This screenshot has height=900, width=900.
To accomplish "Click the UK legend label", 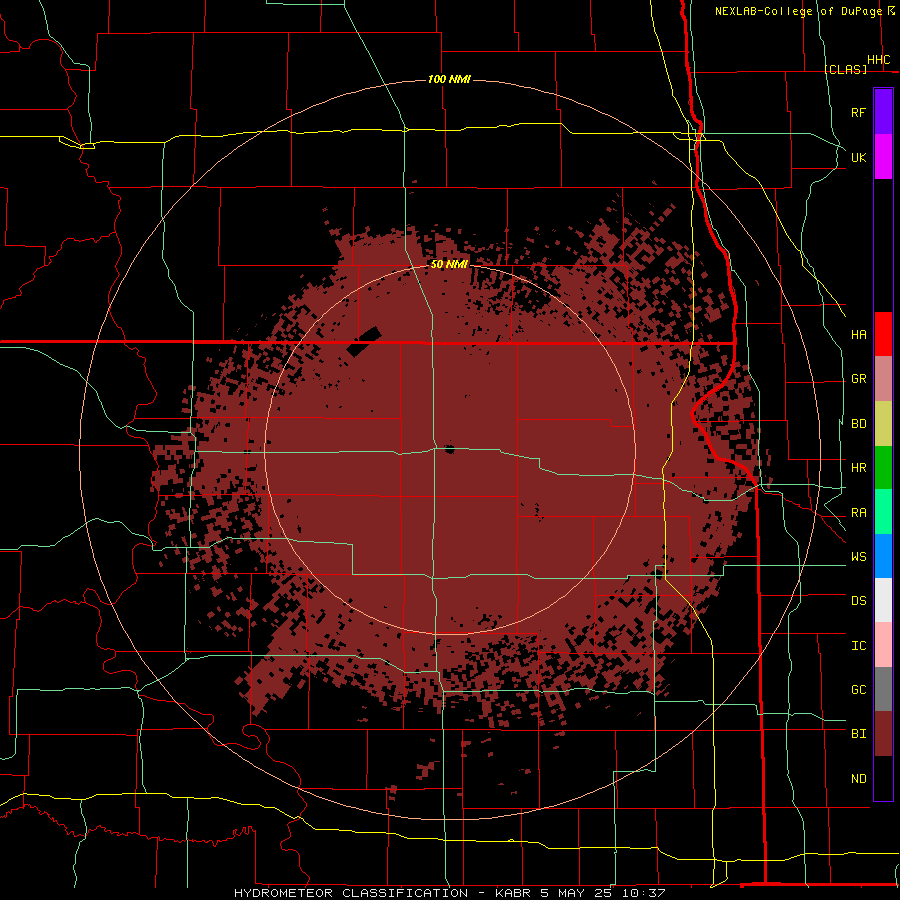I will pos(858,157).
